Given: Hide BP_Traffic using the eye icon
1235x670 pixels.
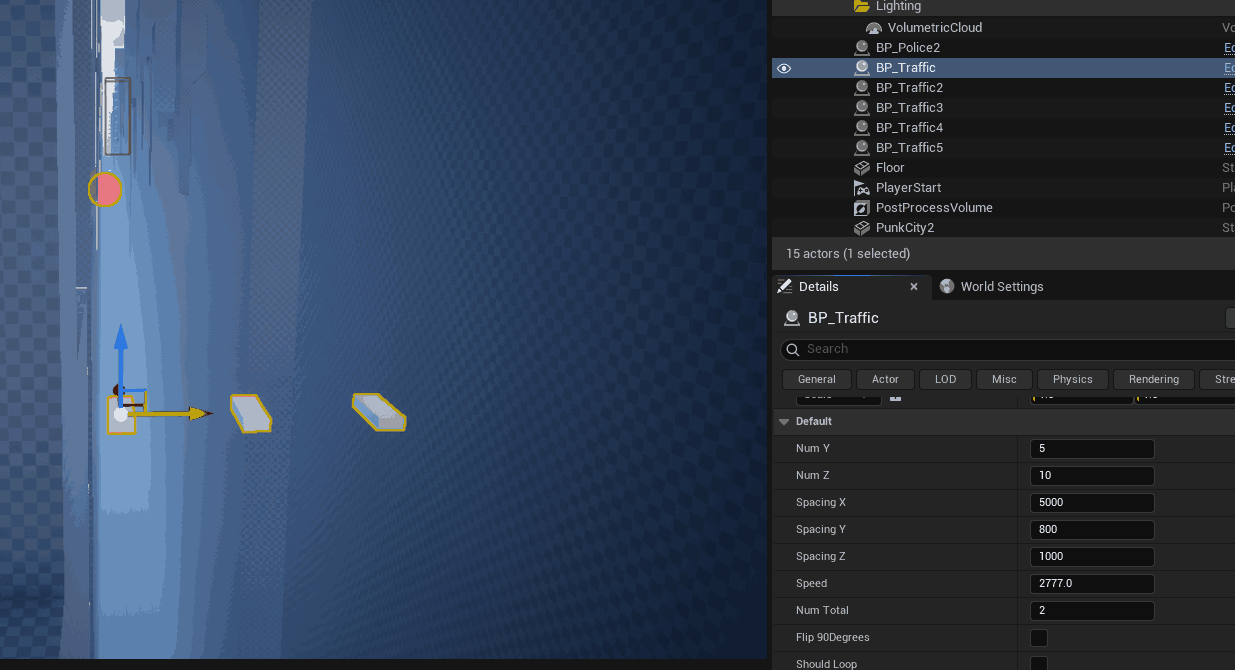Looking at the screenshot, I should pos(784,68).
